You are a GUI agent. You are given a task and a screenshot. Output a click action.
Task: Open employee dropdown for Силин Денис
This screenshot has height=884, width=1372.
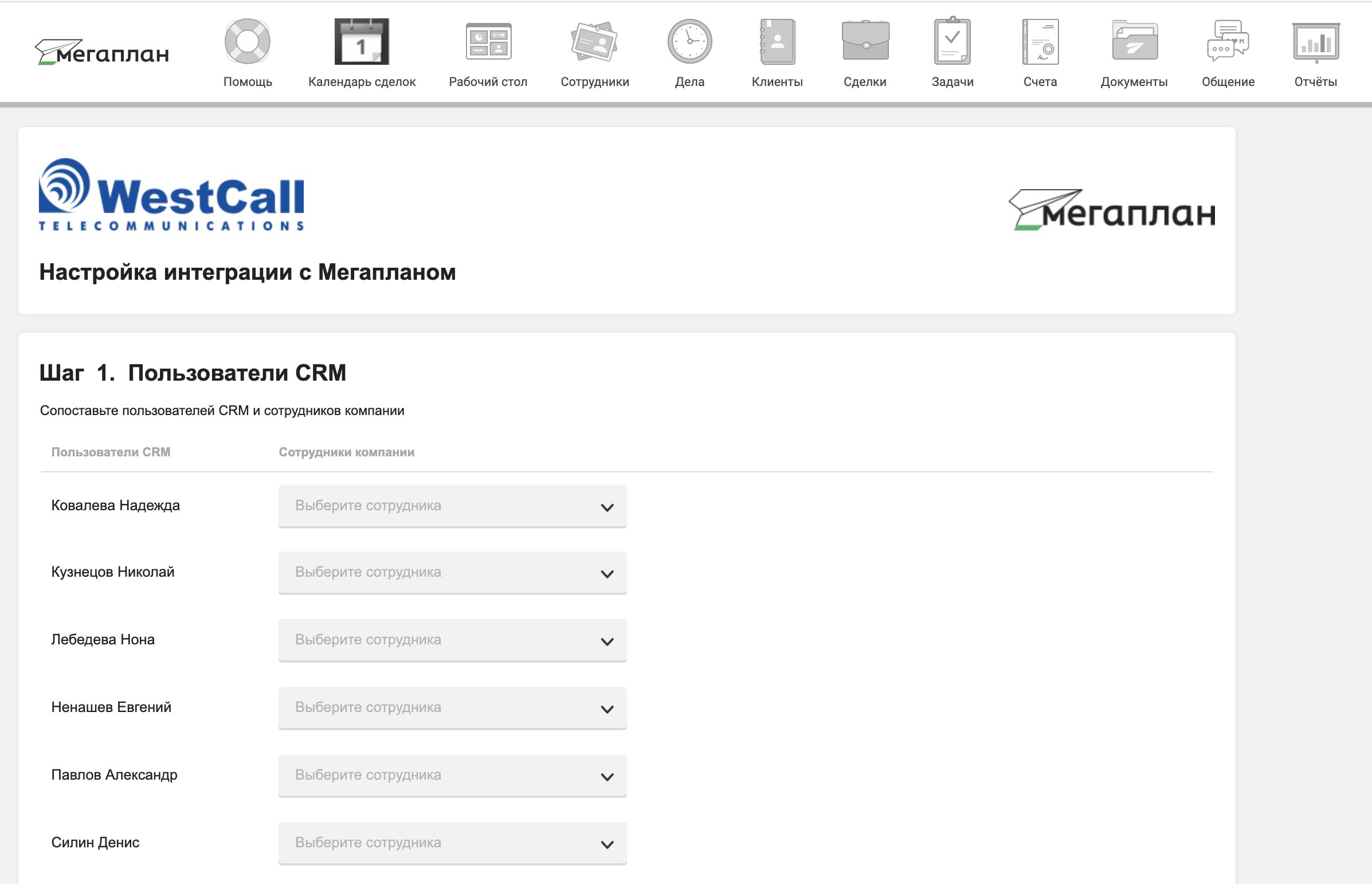(452, 843)
